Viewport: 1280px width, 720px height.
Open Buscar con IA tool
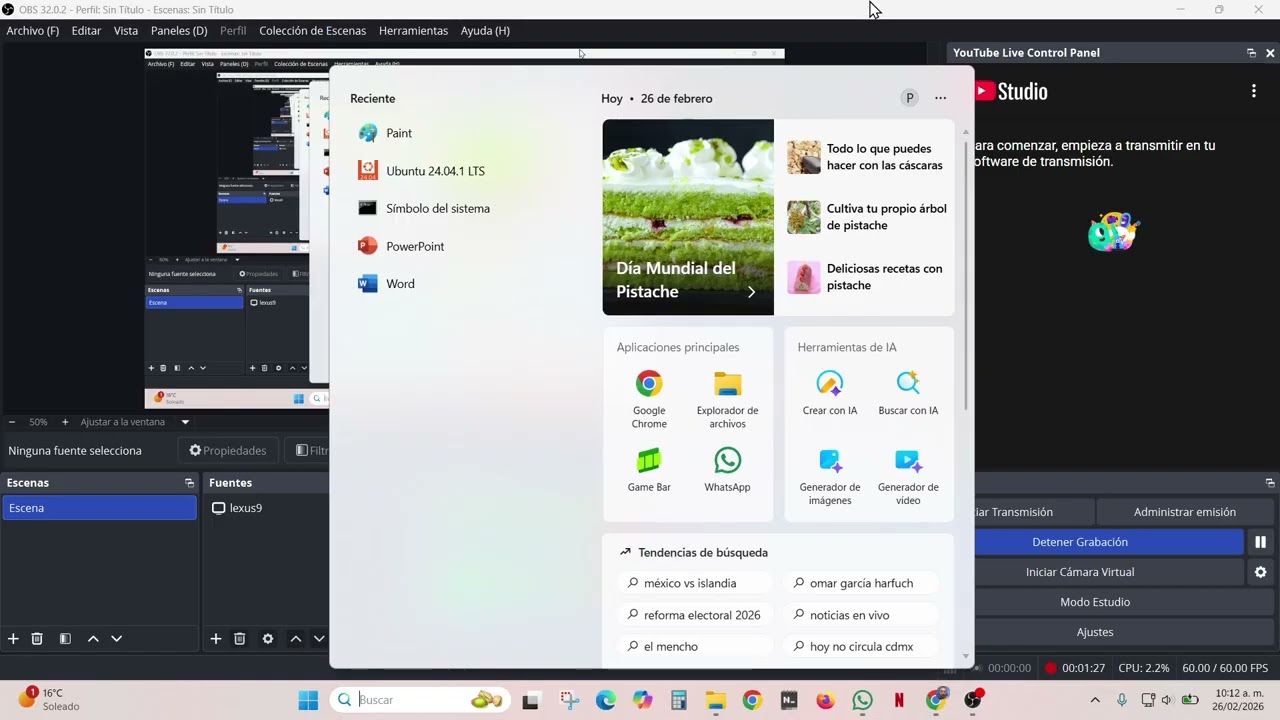tap(908, 393)
